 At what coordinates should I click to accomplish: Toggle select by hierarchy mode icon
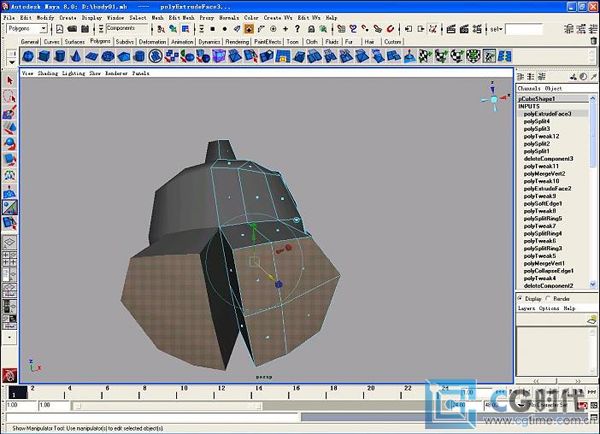pos(161,29)
